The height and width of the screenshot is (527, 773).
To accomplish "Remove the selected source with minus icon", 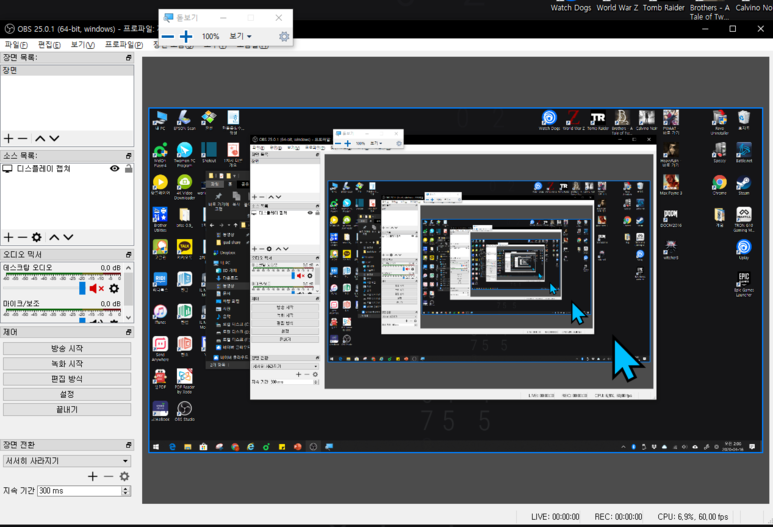I will [x=23, y=238].
